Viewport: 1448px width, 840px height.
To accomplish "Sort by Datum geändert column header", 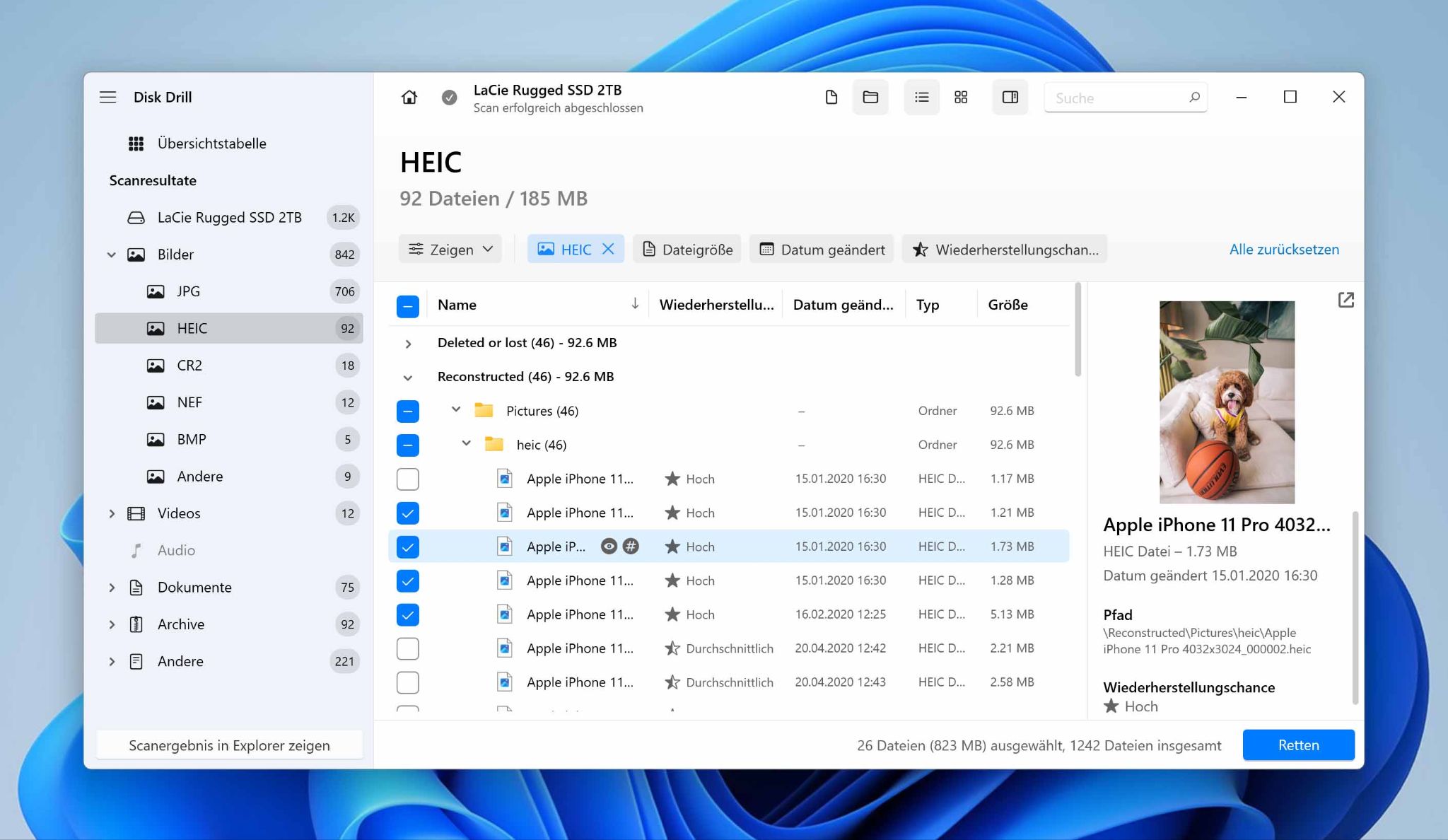I will tap(843, 305).
